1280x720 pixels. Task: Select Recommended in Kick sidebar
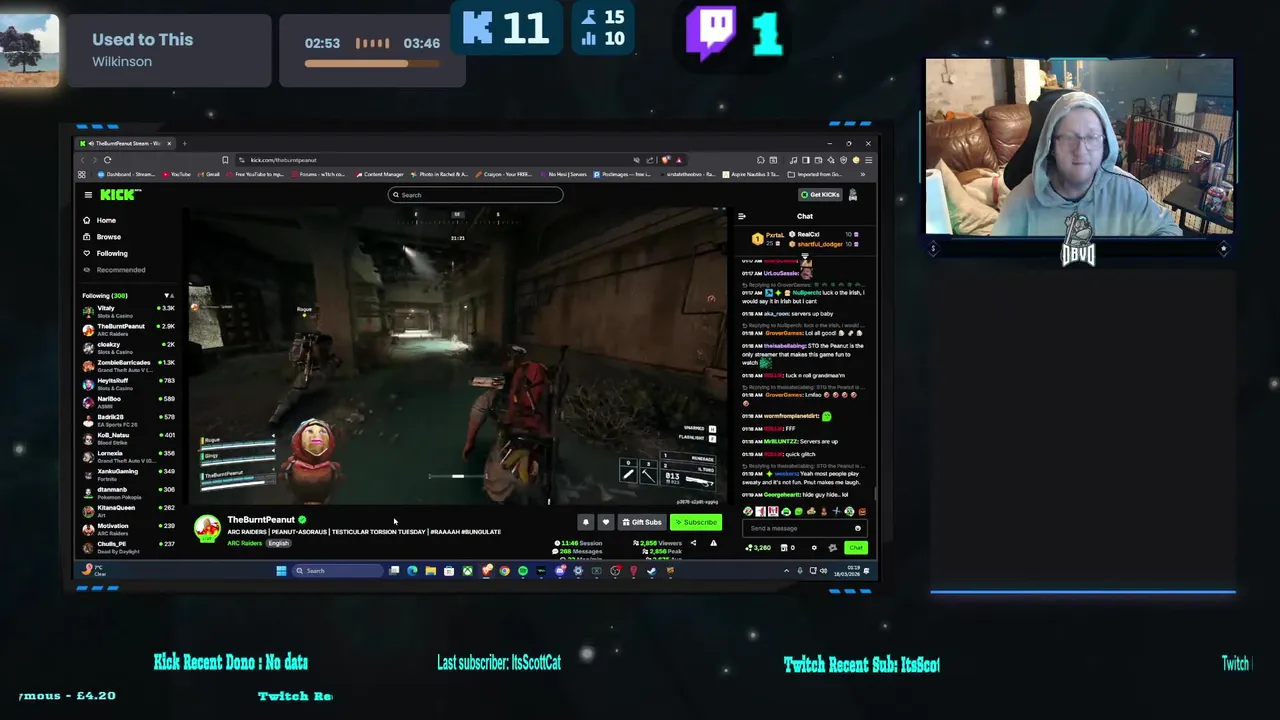[x=120, y=270]
